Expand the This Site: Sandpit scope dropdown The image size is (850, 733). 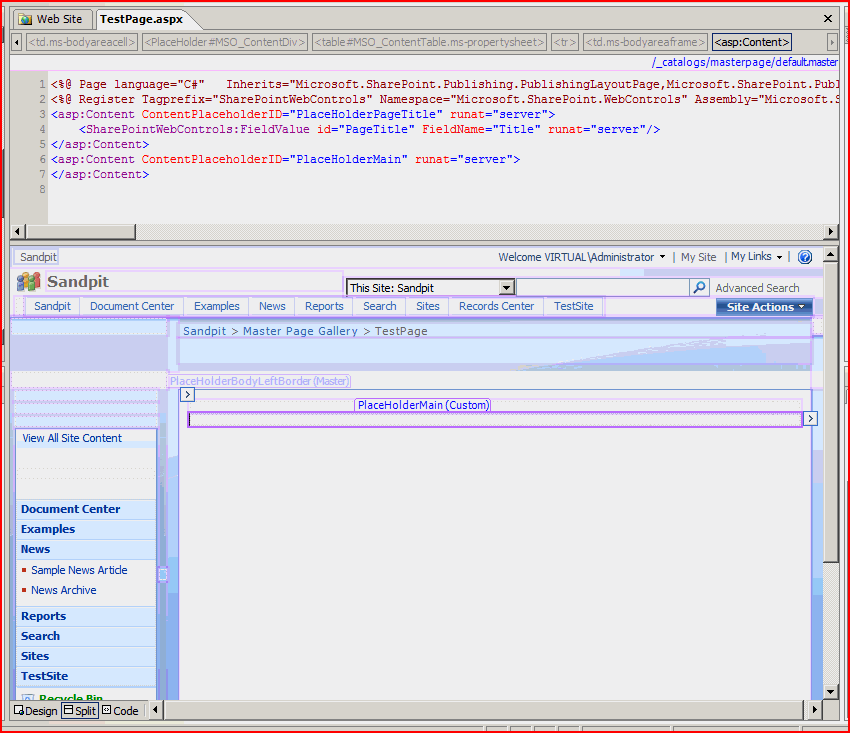(x=507, y=288)
